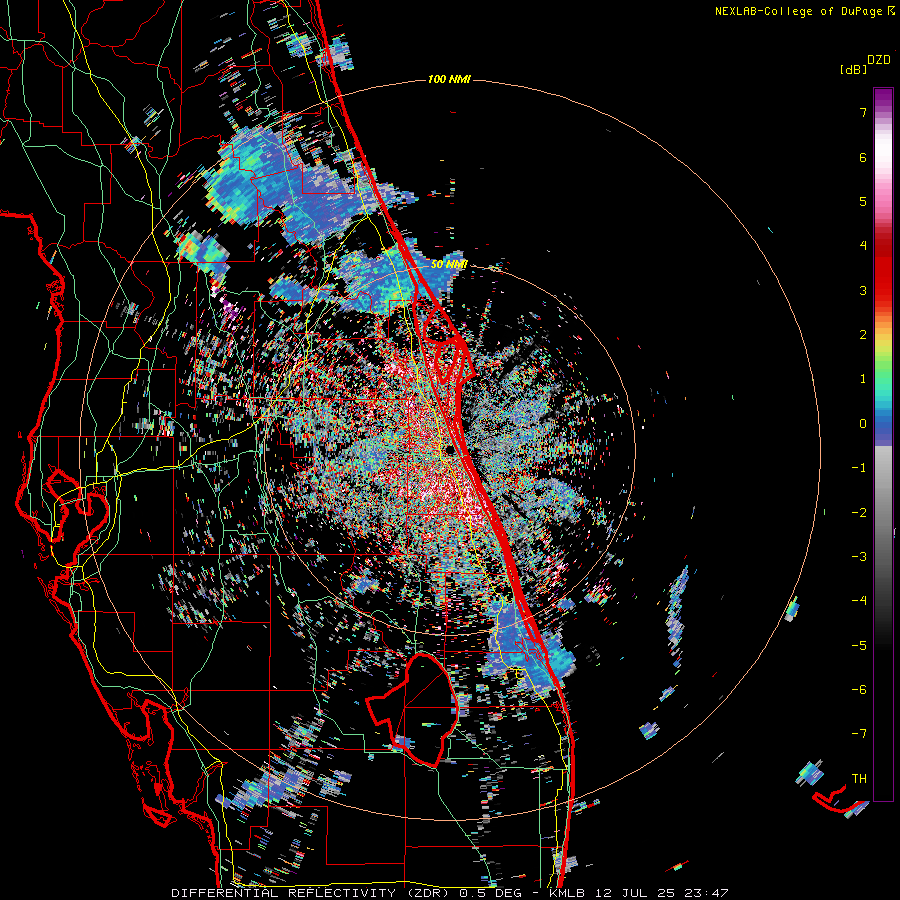
Task: Click the DZD color scale title
Action: click(879, 60)
